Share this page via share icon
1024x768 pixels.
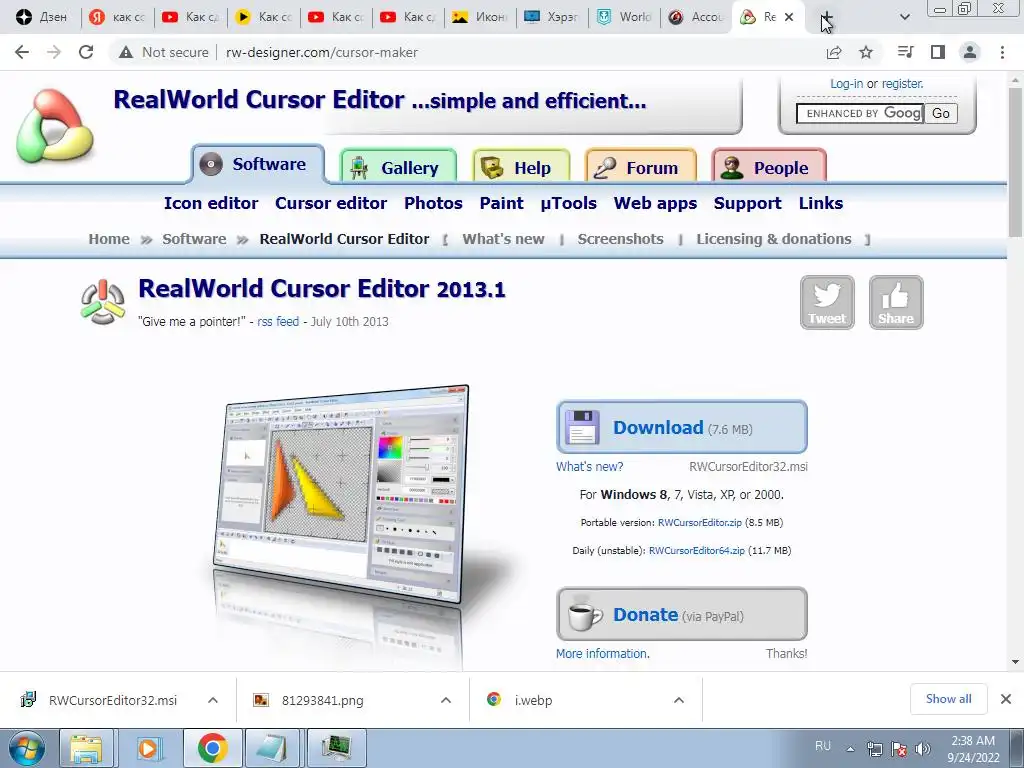pos(834,52)
